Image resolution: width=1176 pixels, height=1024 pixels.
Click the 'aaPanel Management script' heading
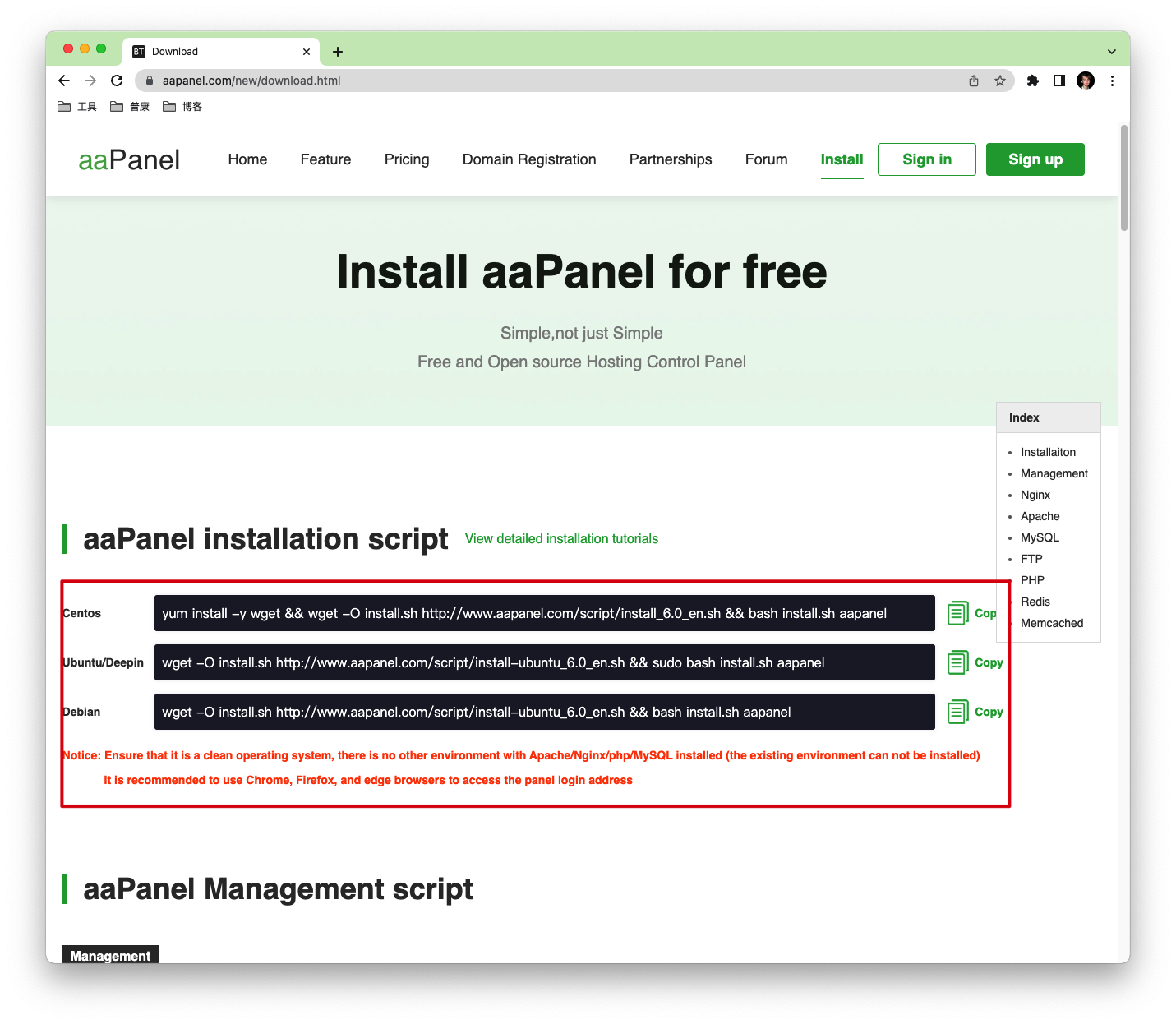click(278, 889)
